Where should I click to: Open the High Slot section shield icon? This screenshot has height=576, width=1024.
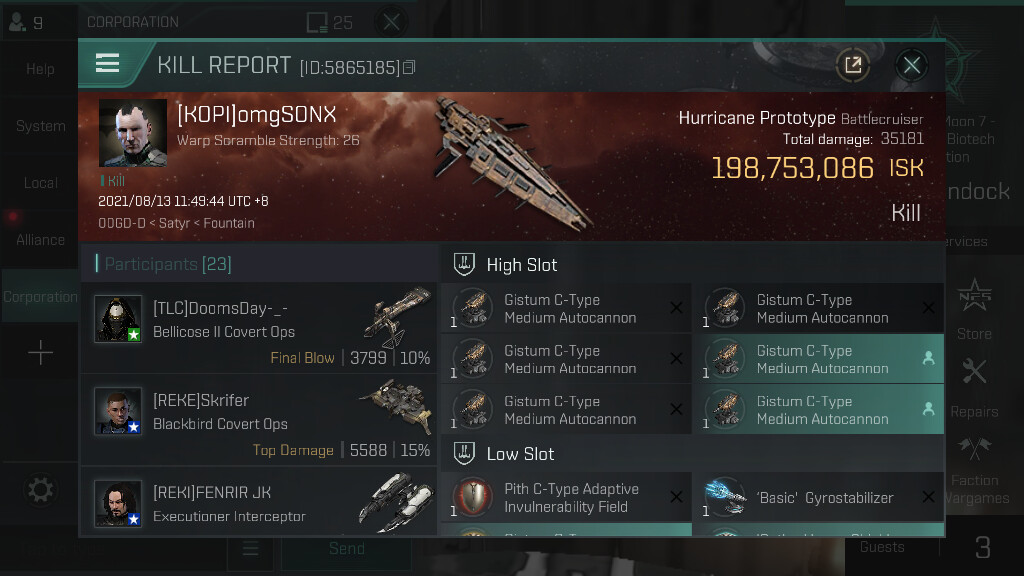(464, 264)
